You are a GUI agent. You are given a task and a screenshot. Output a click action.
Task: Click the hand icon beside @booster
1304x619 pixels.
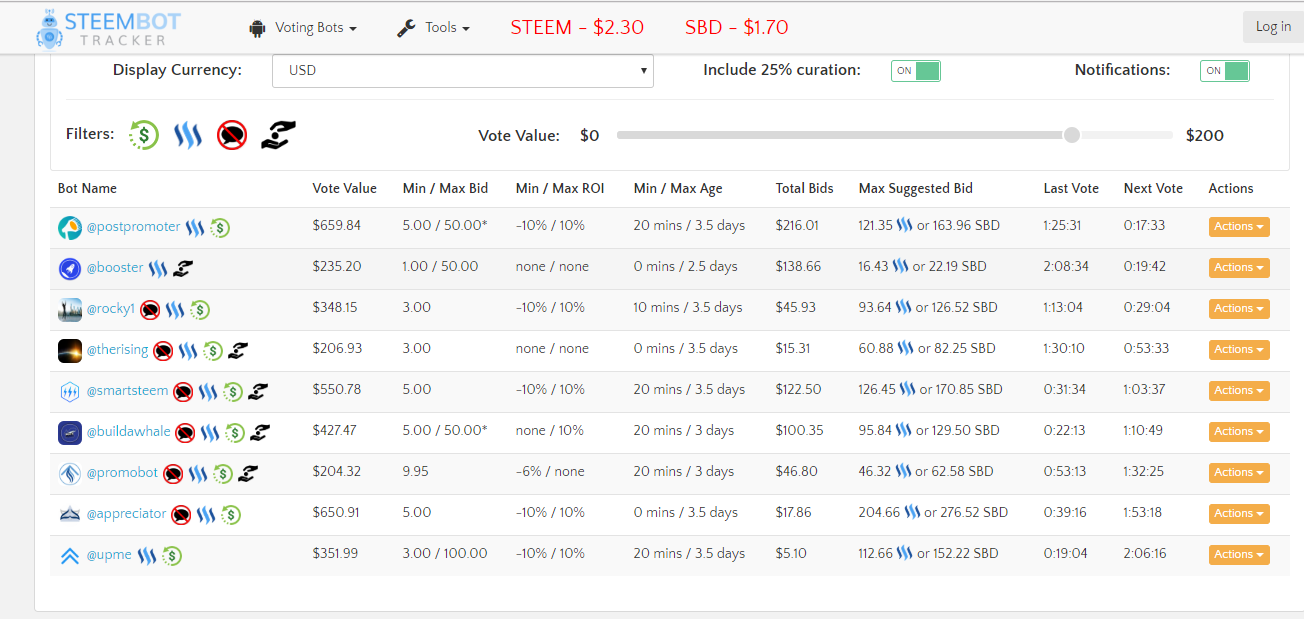click(183, 268)
